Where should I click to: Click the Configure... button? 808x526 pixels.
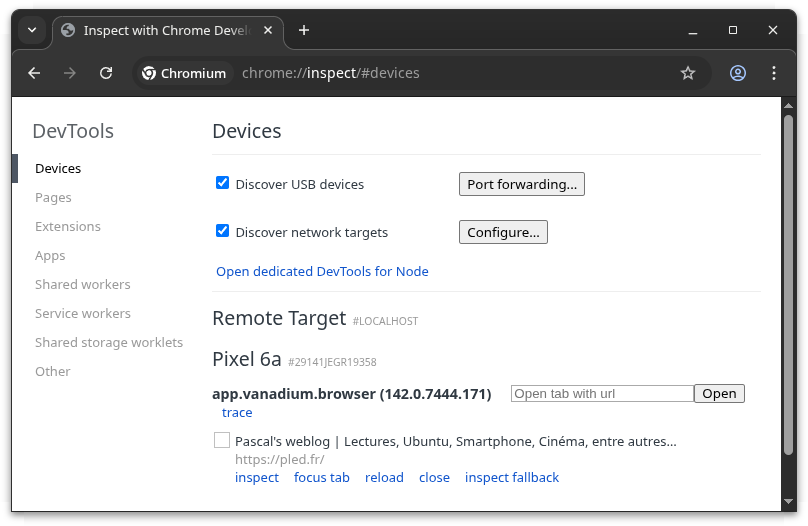(x=503, y=232)
